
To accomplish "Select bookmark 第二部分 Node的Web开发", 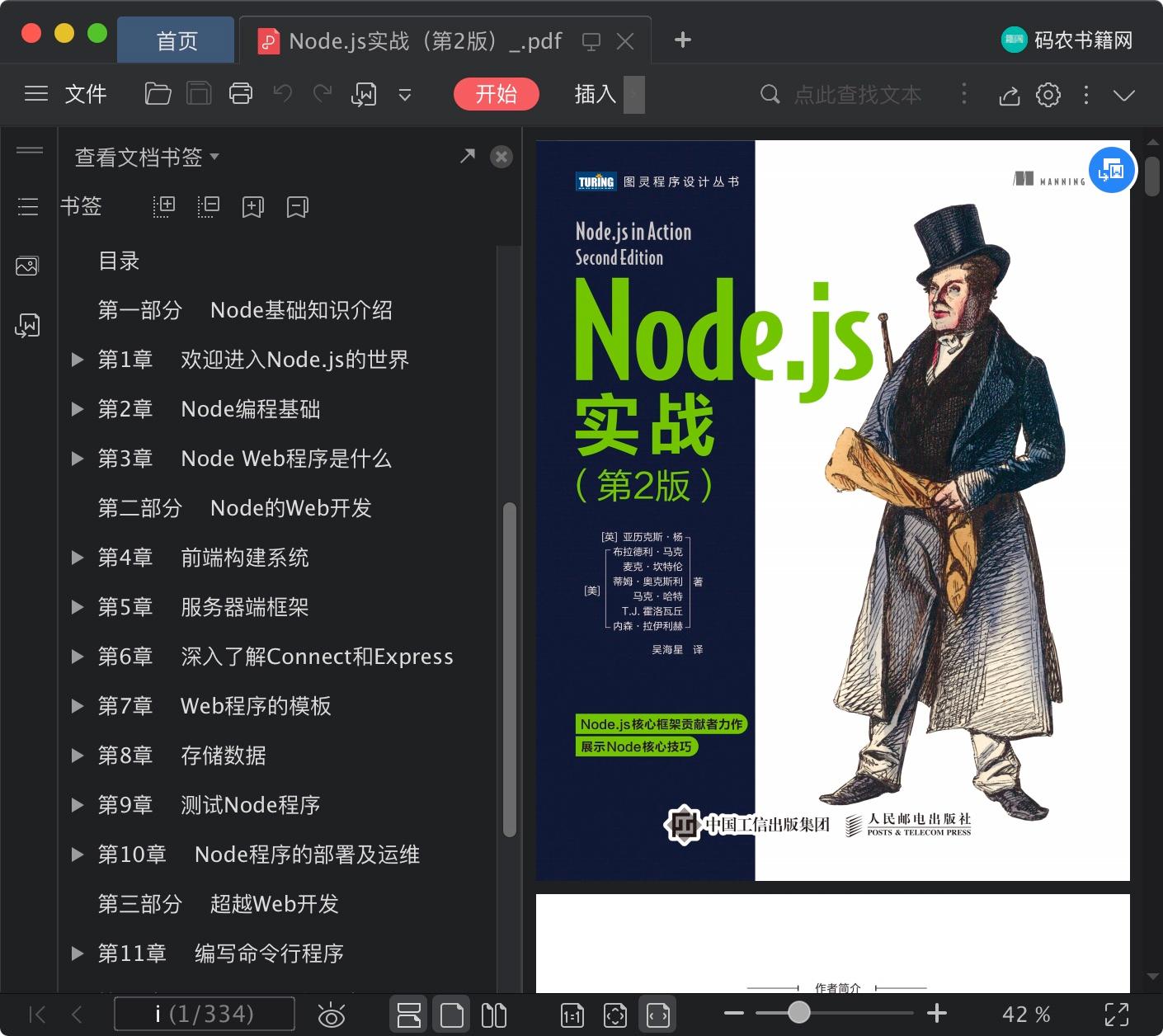I will 235,508.
